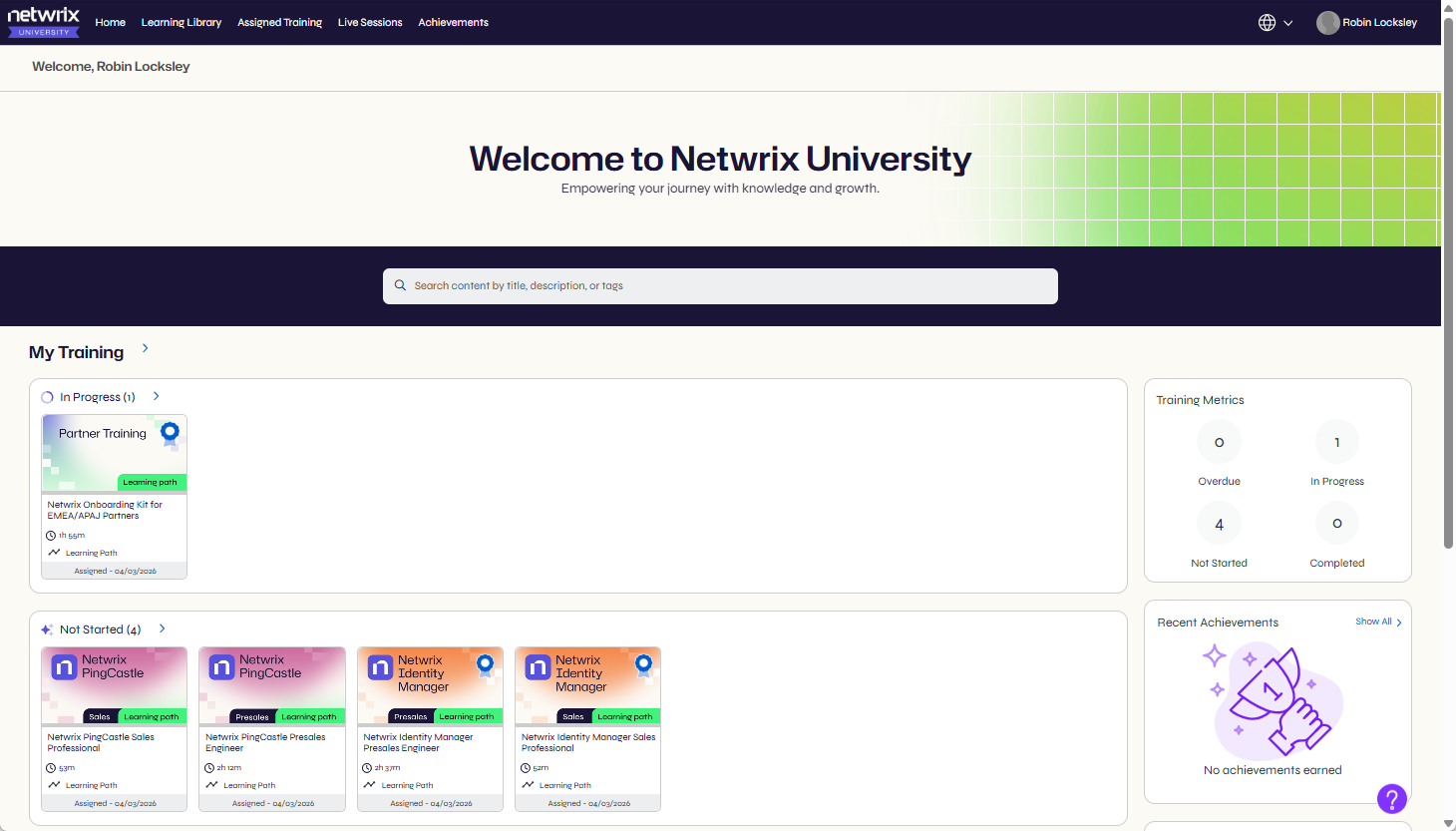Viewport: 1456px width, 831px height.
Task: Focus the content search field
Action: coord(720,286)
